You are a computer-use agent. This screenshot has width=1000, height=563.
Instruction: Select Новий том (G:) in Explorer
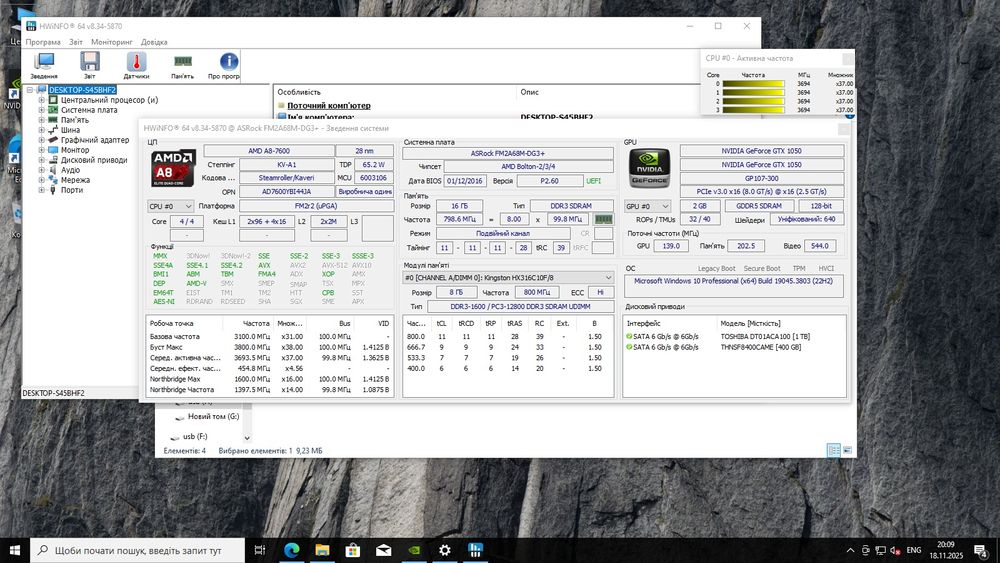click(213, 416)
